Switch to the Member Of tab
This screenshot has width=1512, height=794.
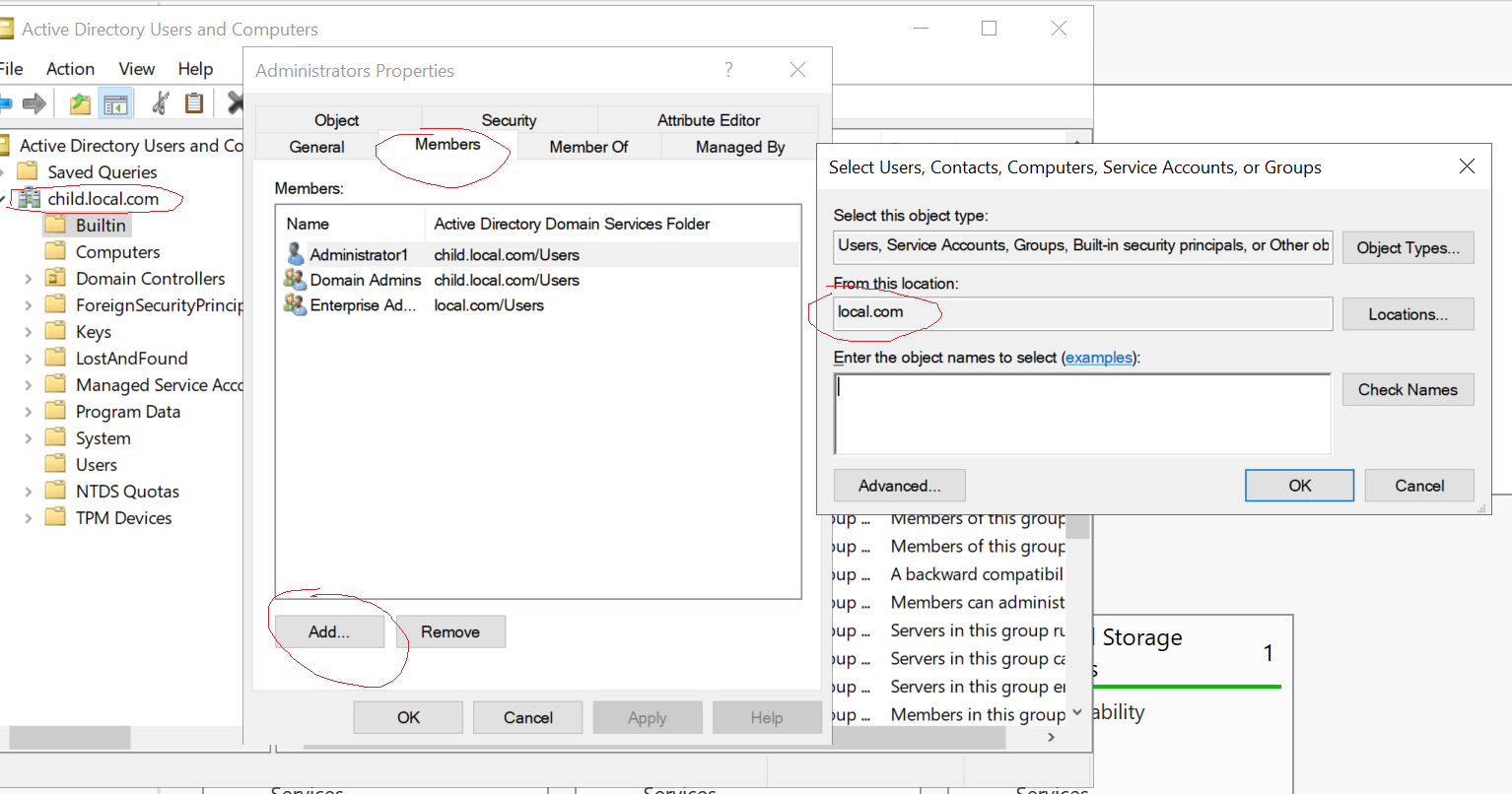(588, 147)
